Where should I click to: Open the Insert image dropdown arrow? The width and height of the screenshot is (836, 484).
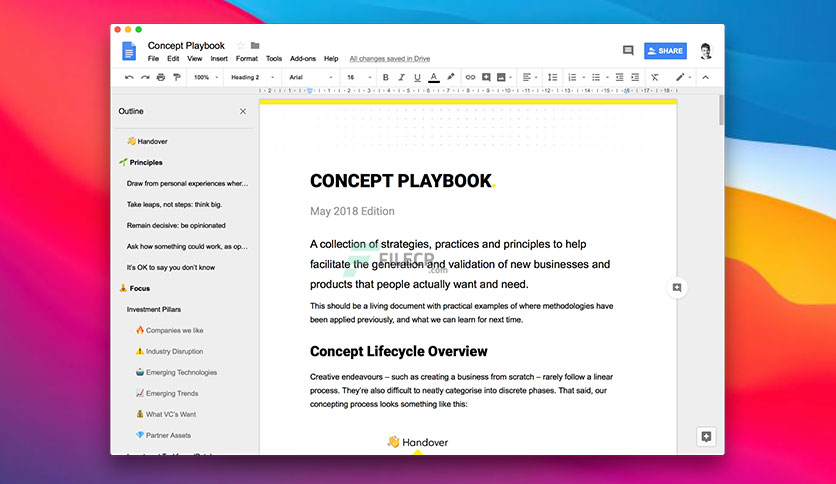click(x=510, y=78)
